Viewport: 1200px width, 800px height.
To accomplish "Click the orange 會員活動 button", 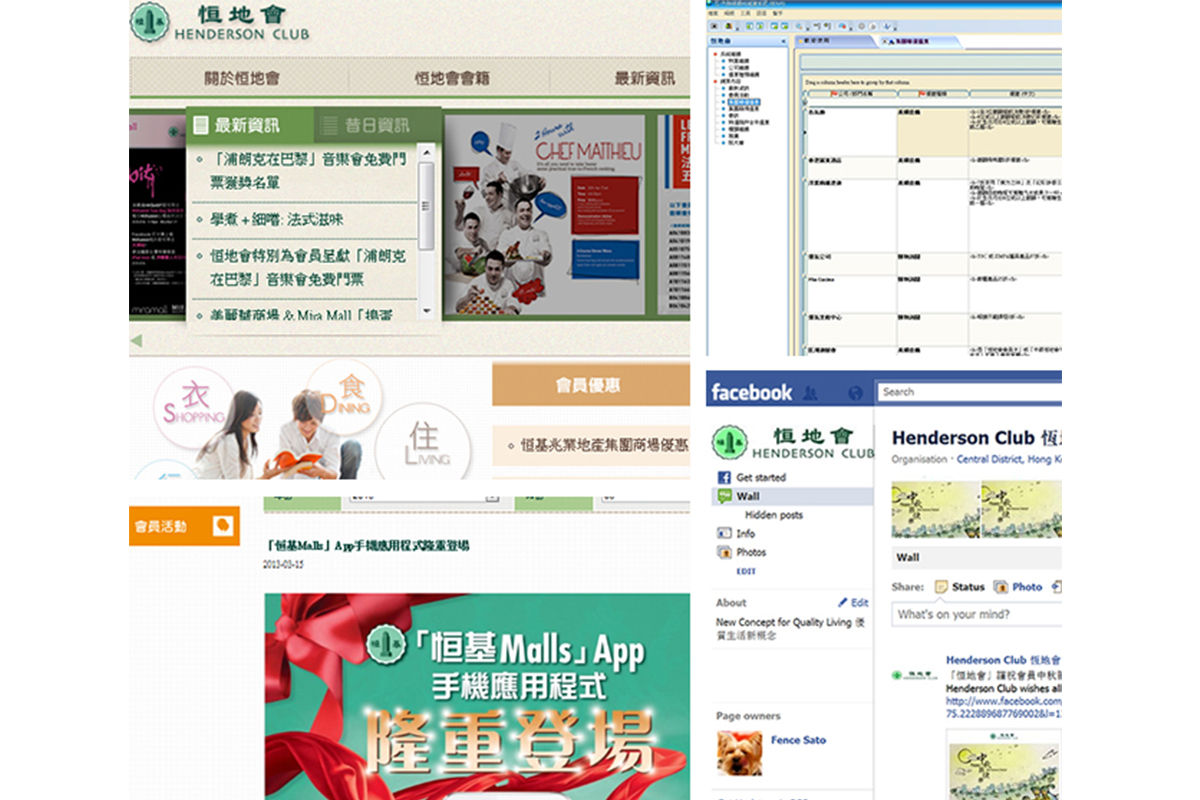I will [x=184, y=525].
